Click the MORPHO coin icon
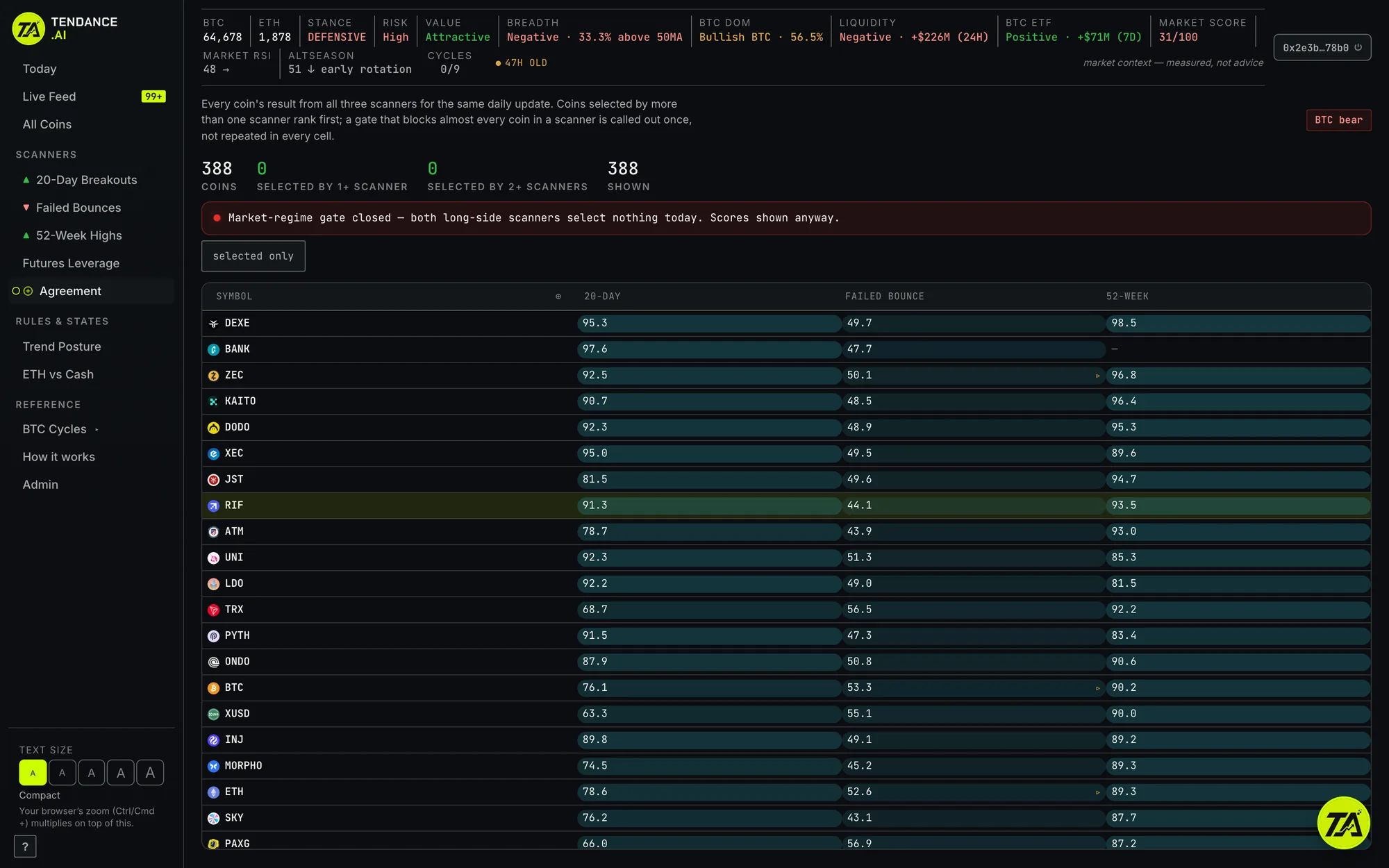This screenshot has height=868, width=1389. point(213,766)
